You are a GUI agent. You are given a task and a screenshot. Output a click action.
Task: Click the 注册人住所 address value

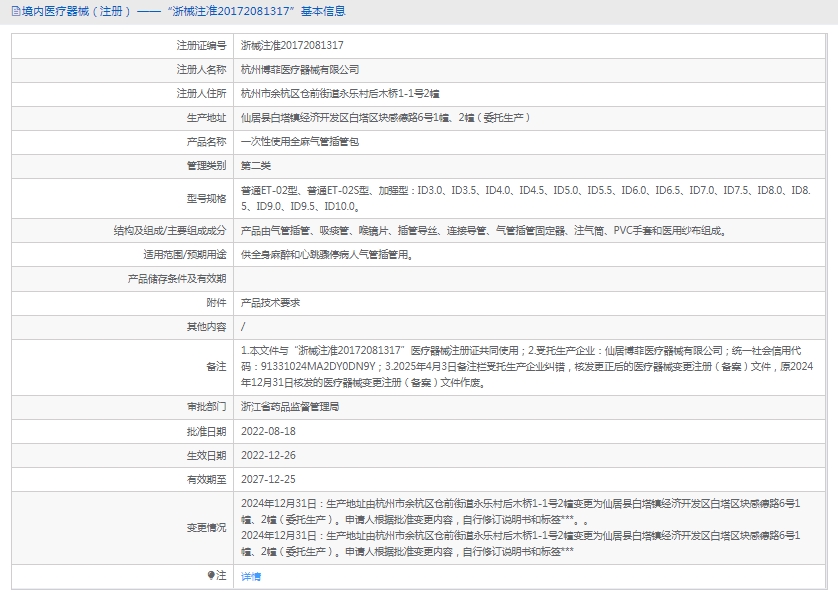pos(339,94)
